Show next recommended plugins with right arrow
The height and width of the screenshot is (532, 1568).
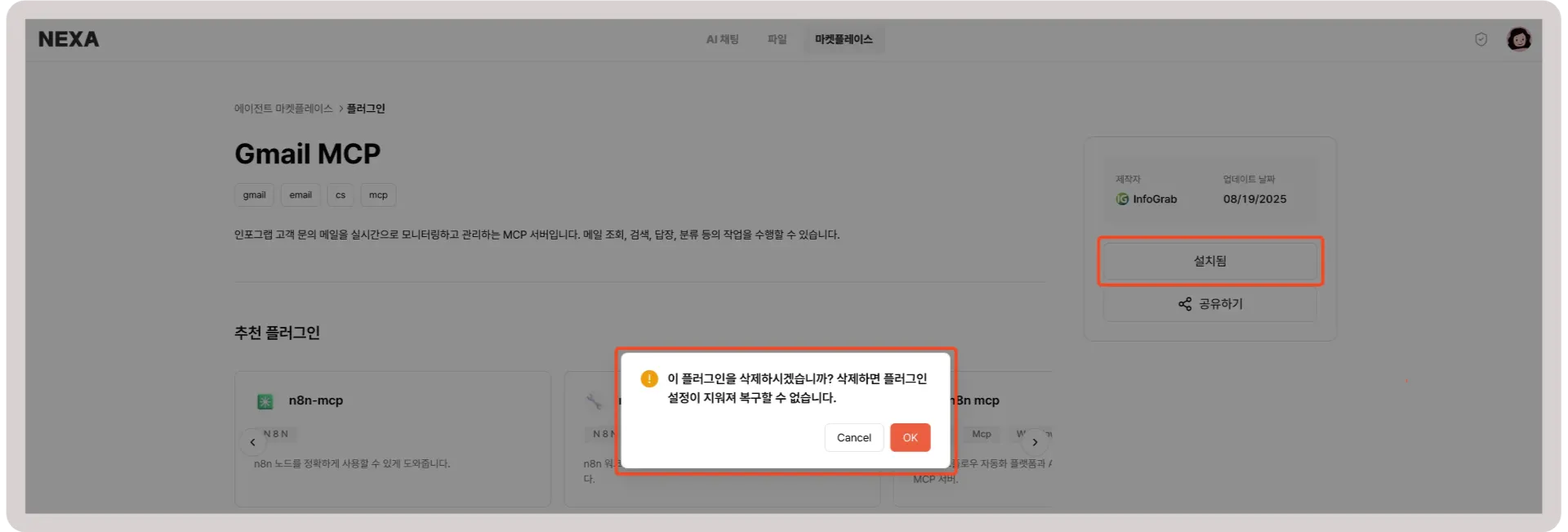(1035, 442)
